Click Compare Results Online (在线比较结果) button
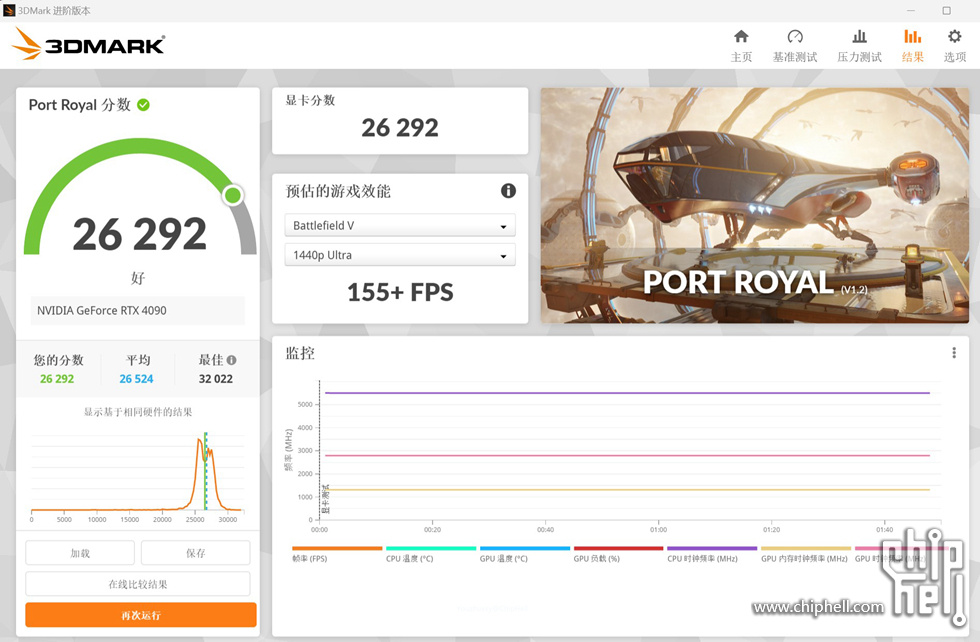The image size is (980, 642). point(138,584)
